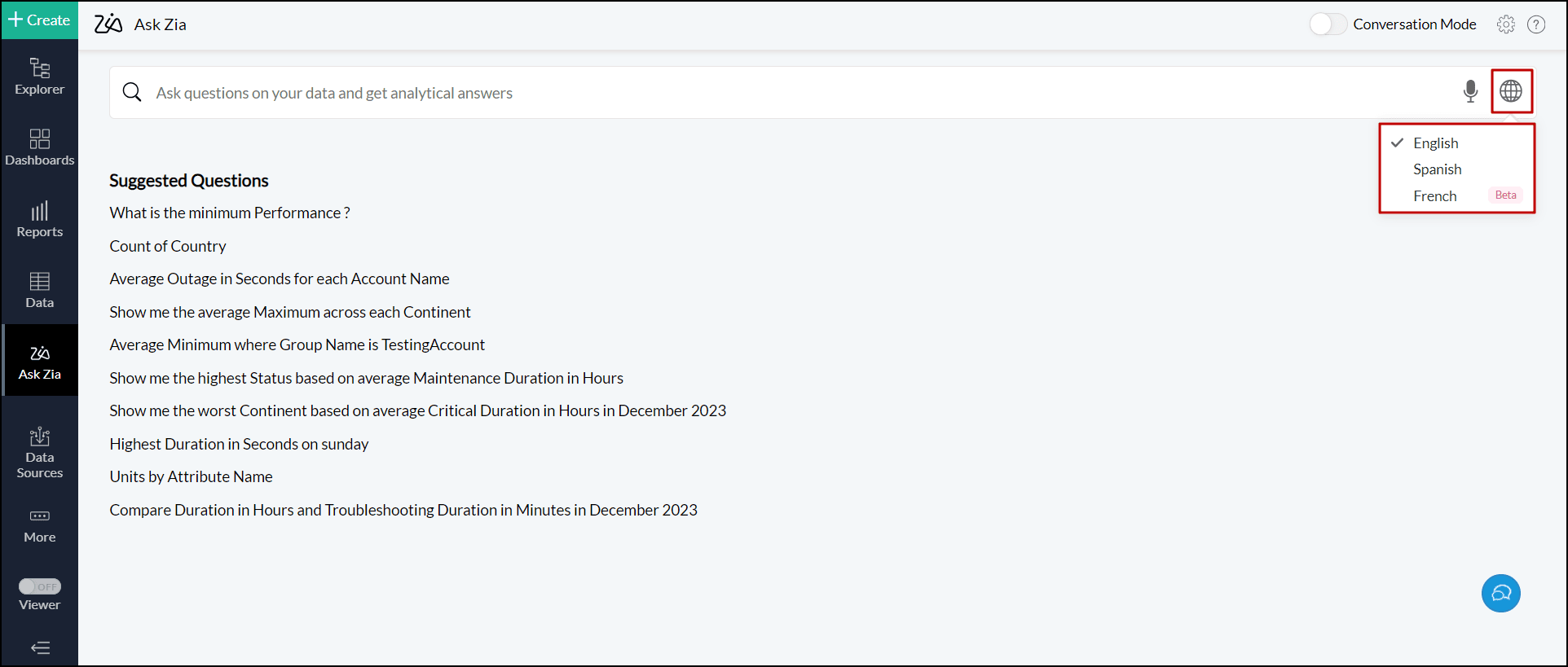Click the 'Count of Country' suggested question
Image resolution: width=1568 pixels, height=667 pixels.
[168, 246]
